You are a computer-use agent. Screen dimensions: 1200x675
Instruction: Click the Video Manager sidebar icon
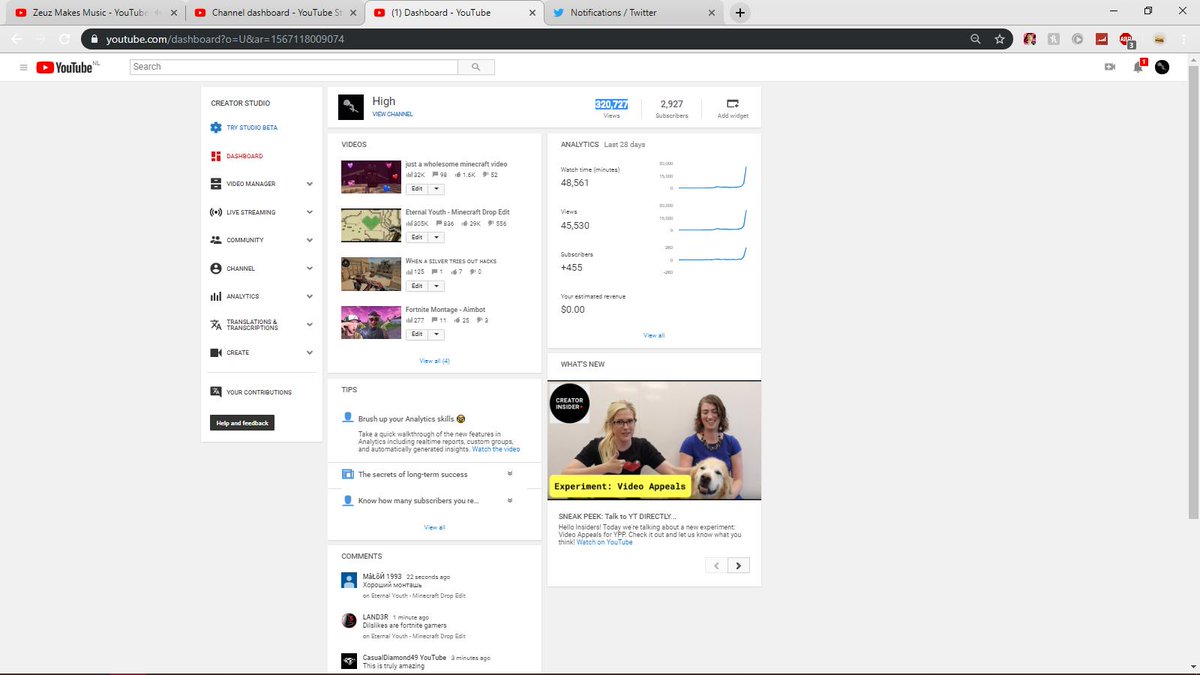[x=216, y=184]
